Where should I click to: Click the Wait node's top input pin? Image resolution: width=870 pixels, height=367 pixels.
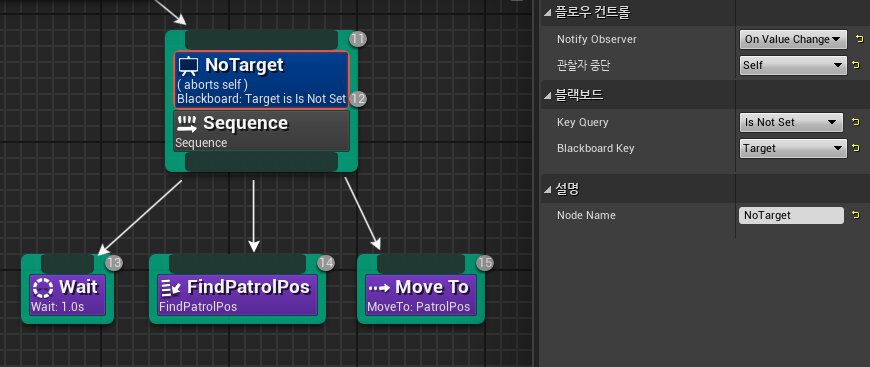(x=68, y=264)
